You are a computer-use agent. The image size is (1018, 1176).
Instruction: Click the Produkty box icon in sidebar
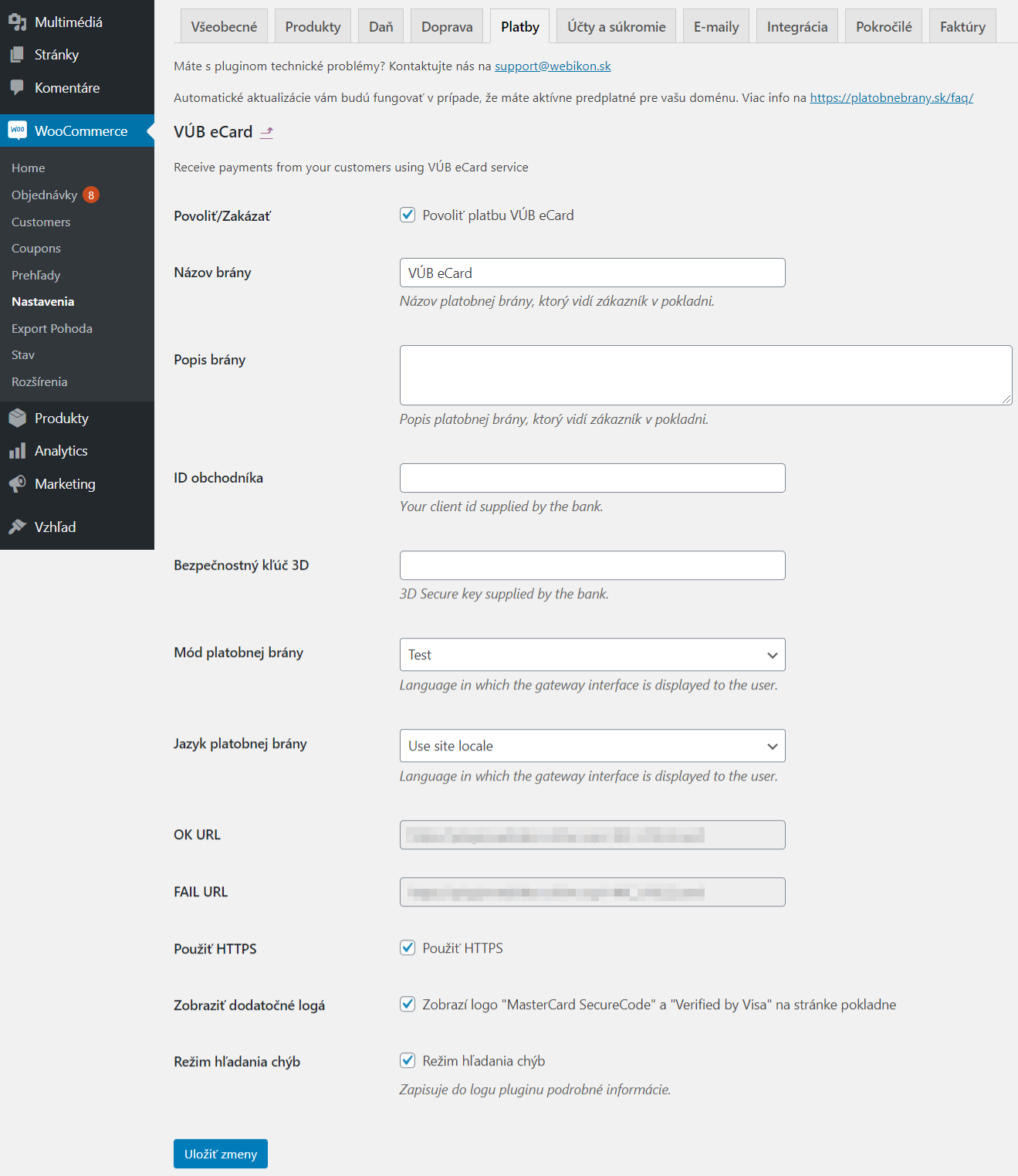(x=17, y=419)
